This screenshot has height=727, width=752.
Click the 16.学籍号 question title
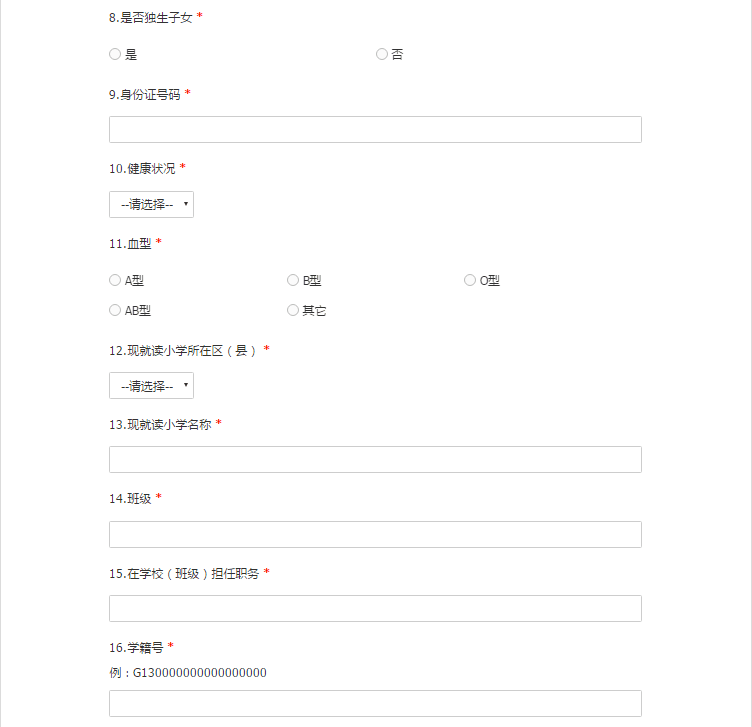click(136, 647)
